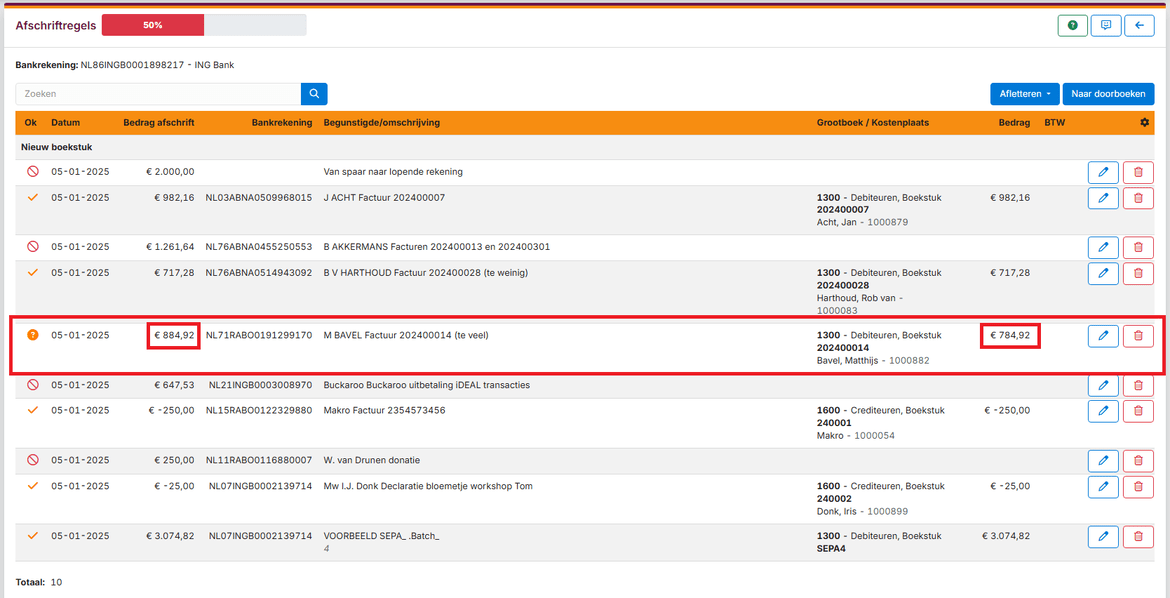Toggle blocked status of spaar rekening row
1170x598 pixels.
pyautogui.click(x=33, y=172)
